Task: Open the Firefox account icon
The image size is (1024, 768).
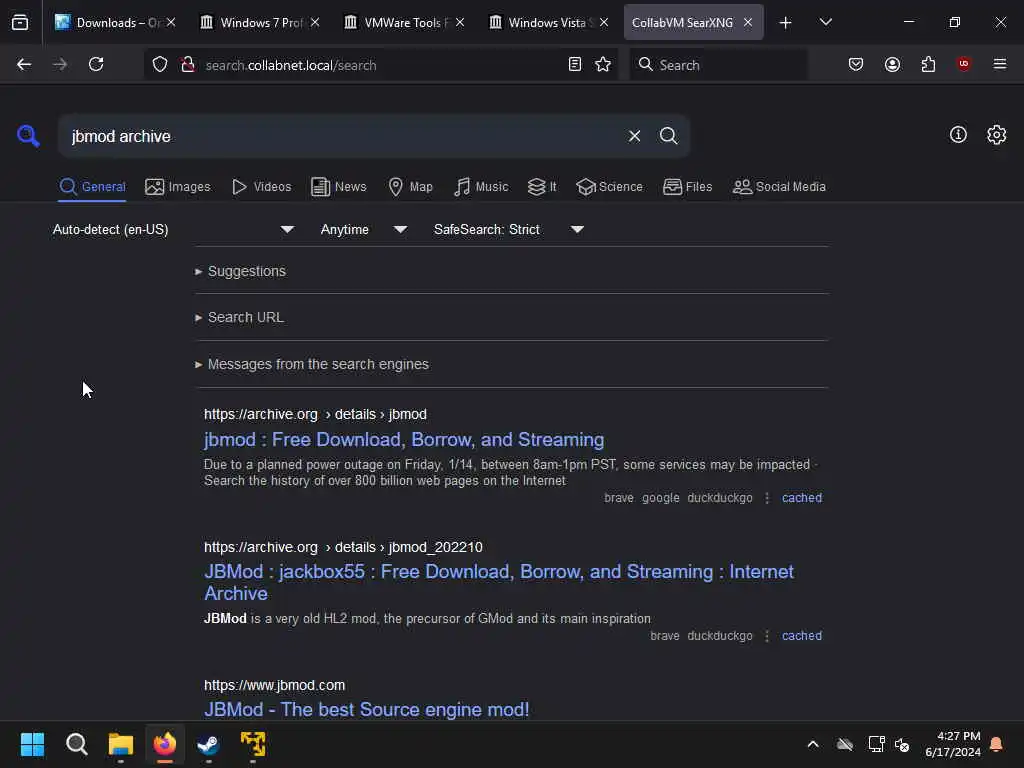Action: pyautogui.click(x=892, y=65)
